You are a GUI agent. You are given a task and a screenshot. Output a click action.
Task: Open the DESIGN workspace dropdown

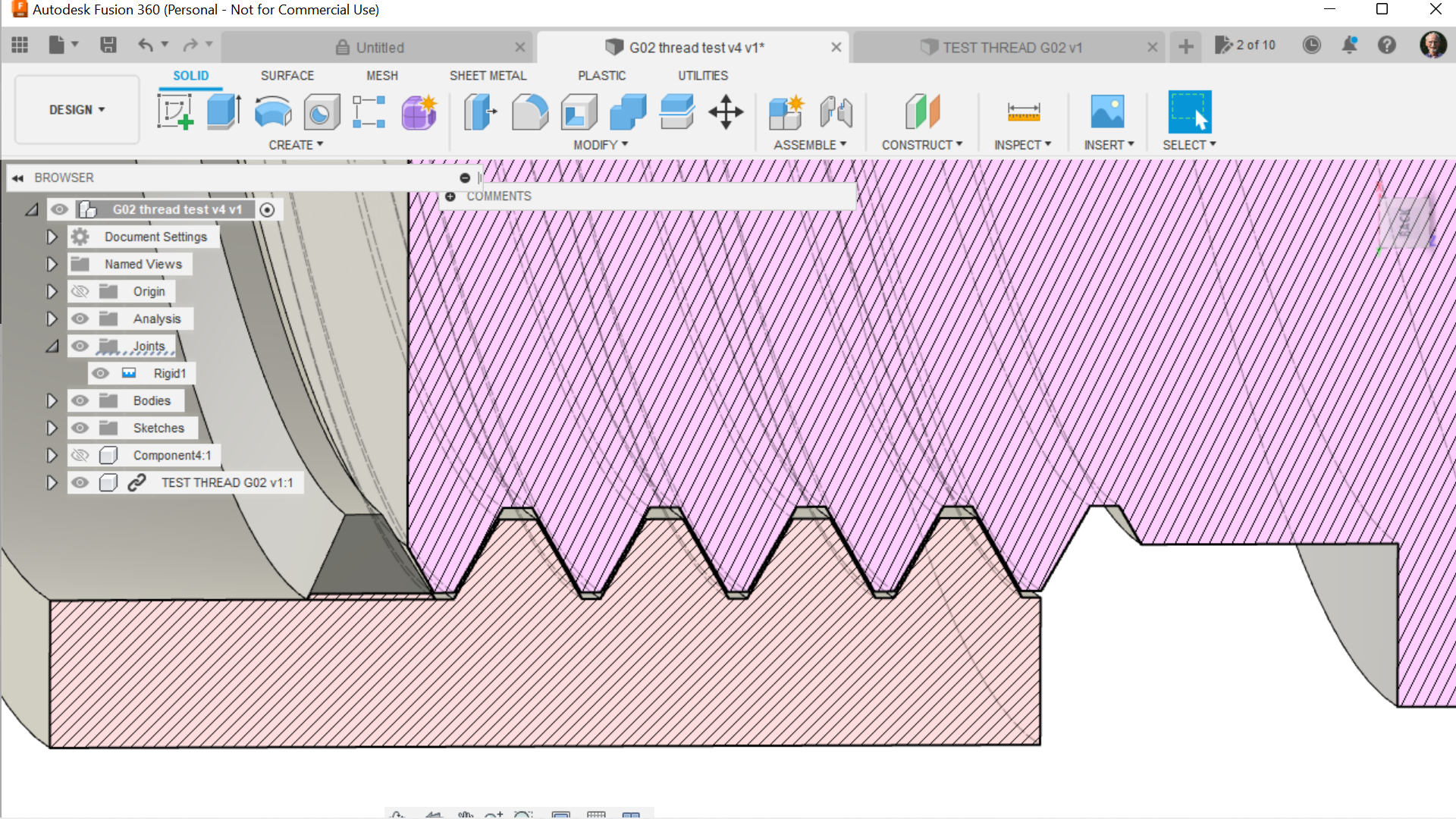pyautogui.click(x=76, y=109)
